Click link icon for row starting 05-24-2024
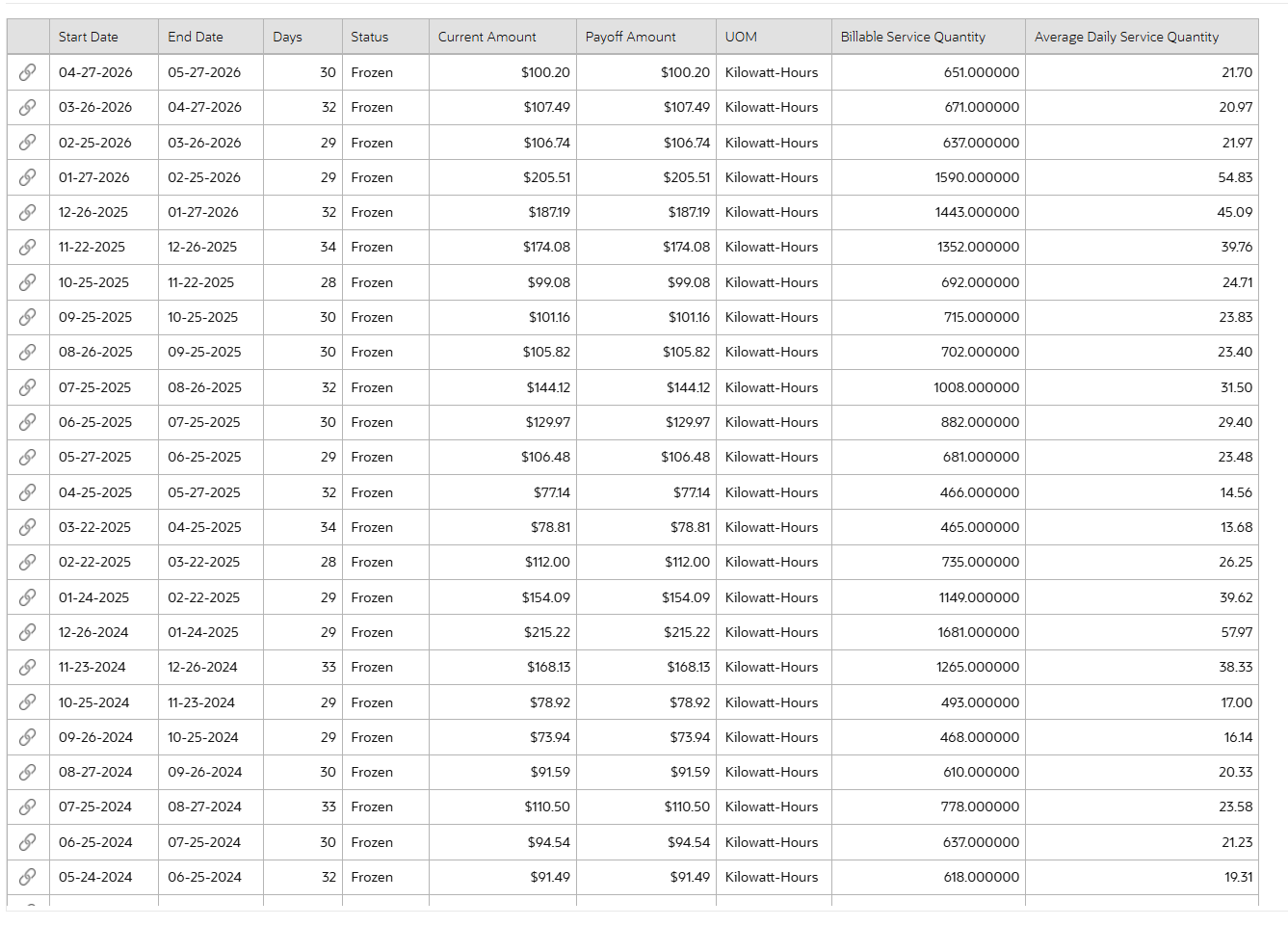The height and width of the screenshot is (926, 1288). pyautogui.click(x=28, y=877)
